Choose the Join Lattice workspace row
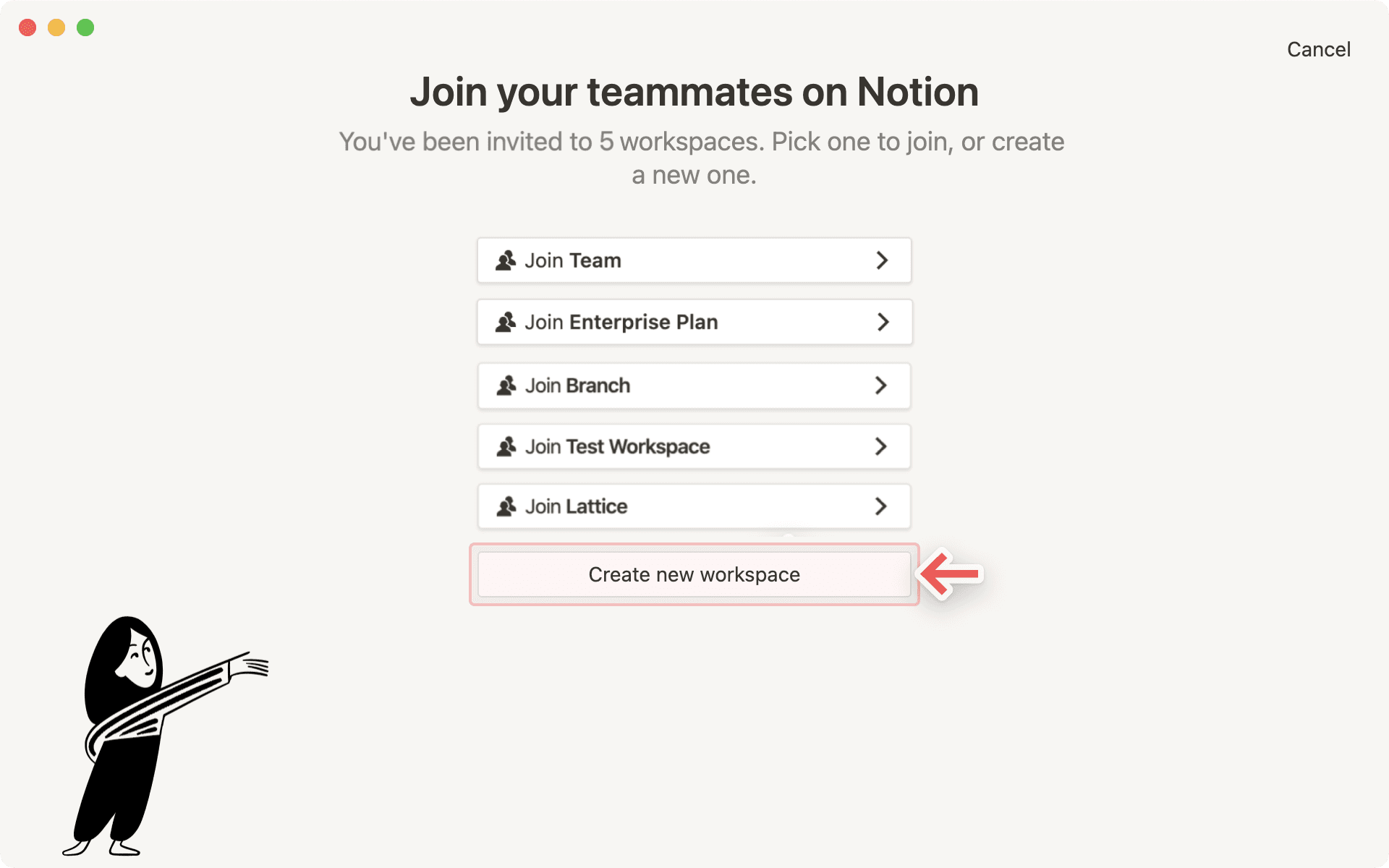Screen dimensions: 1389x868 pos(694,506)
